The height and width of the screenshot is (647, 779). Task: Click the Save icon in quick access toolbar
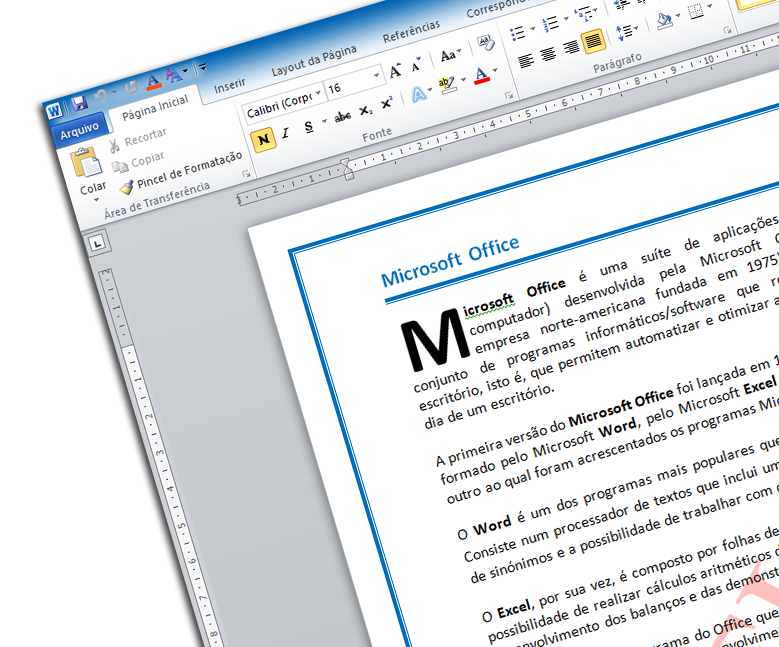coord(80,104)
